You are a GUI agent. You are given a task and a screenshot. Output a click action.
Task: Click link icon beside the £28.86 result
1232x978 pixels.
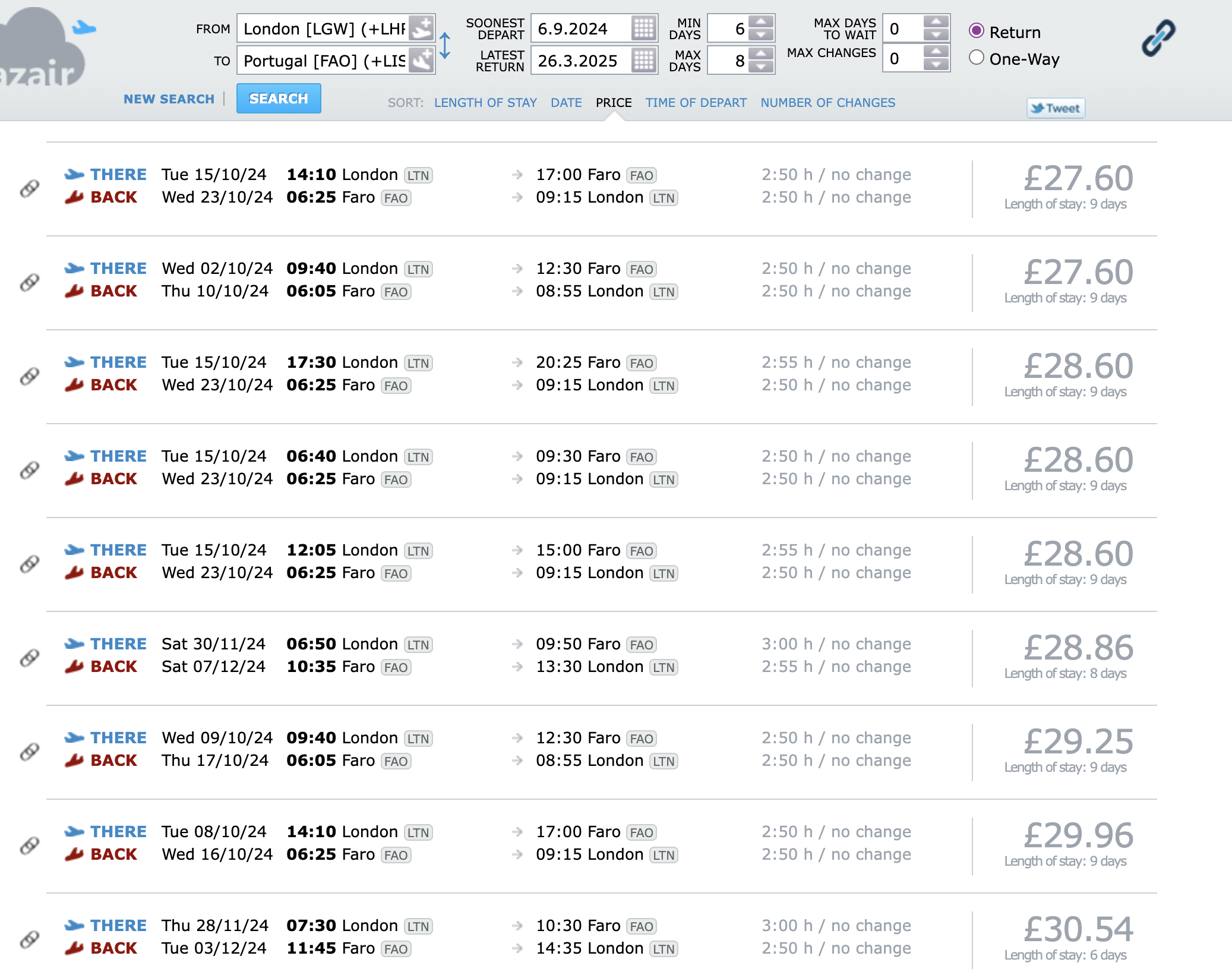(29, 657)
